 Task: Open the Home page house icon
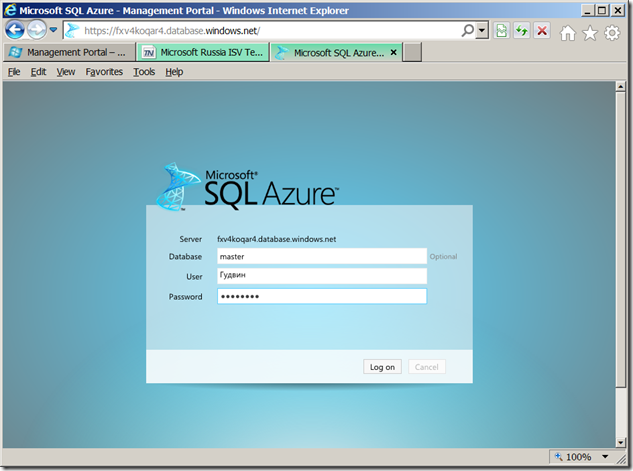coord(568,33)
